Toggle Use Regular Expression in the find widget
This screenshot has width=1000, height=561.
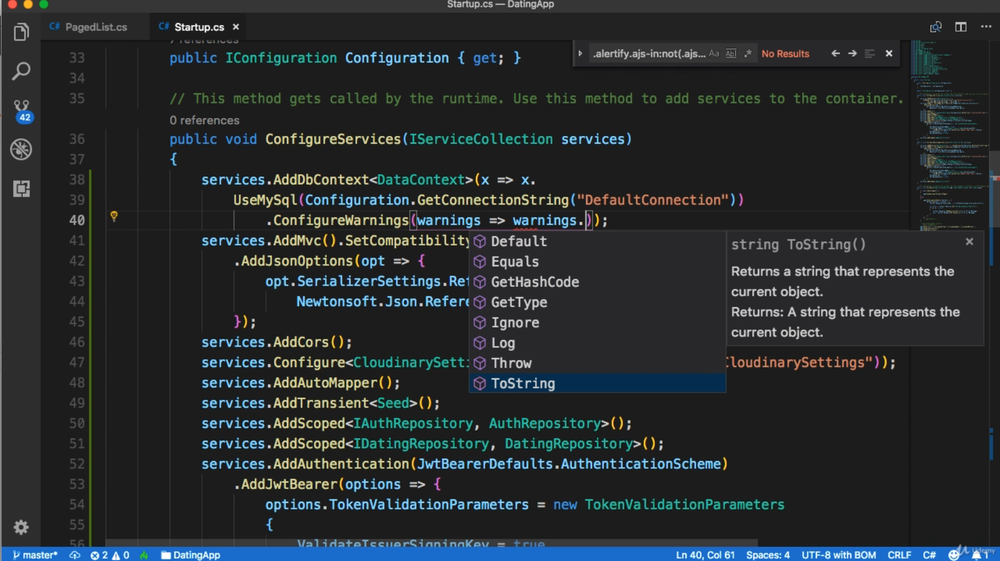[x=747, y=54]
